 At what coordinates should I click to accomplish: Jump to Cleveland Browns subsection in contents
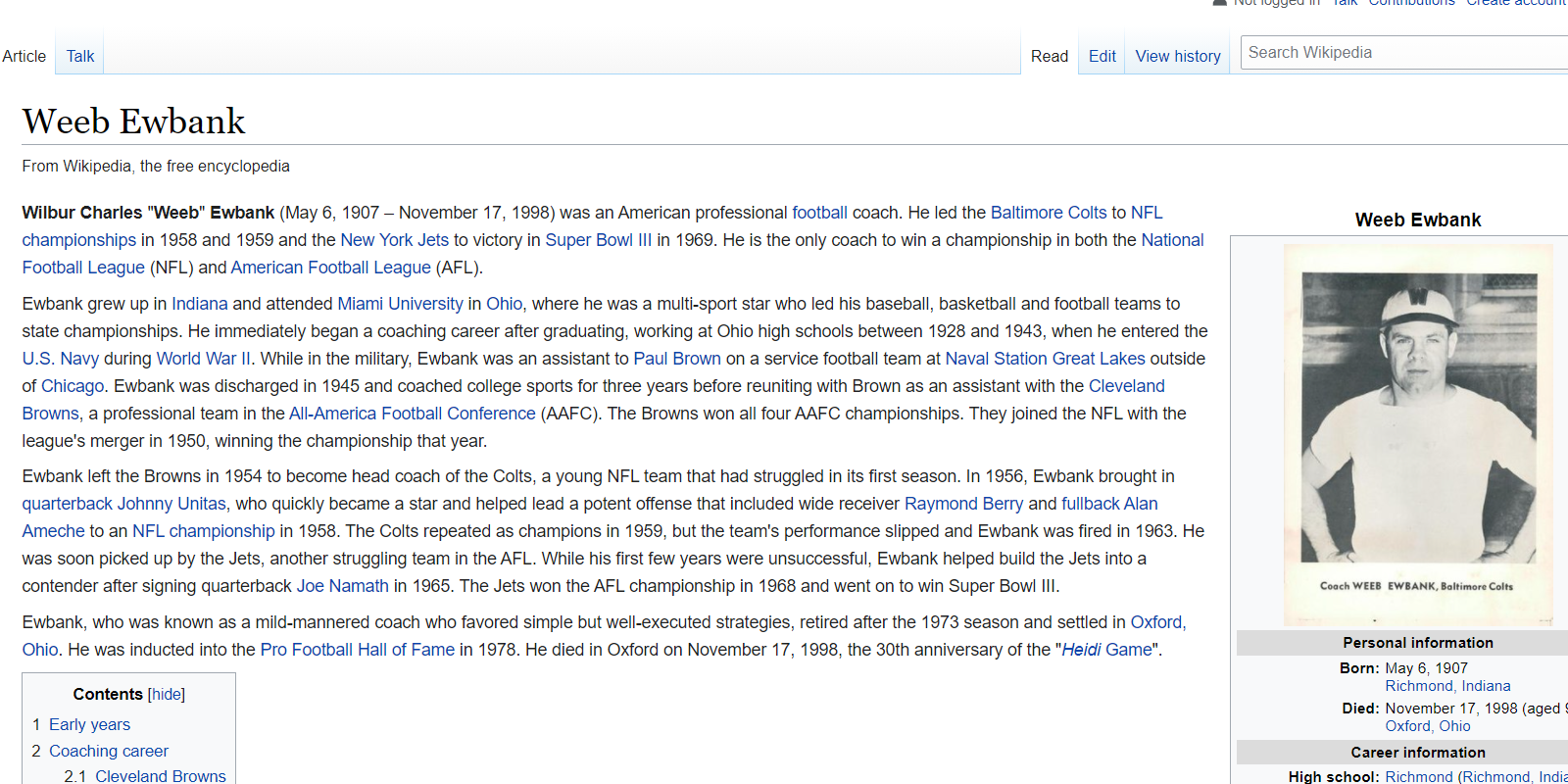(x=160, y=775)
